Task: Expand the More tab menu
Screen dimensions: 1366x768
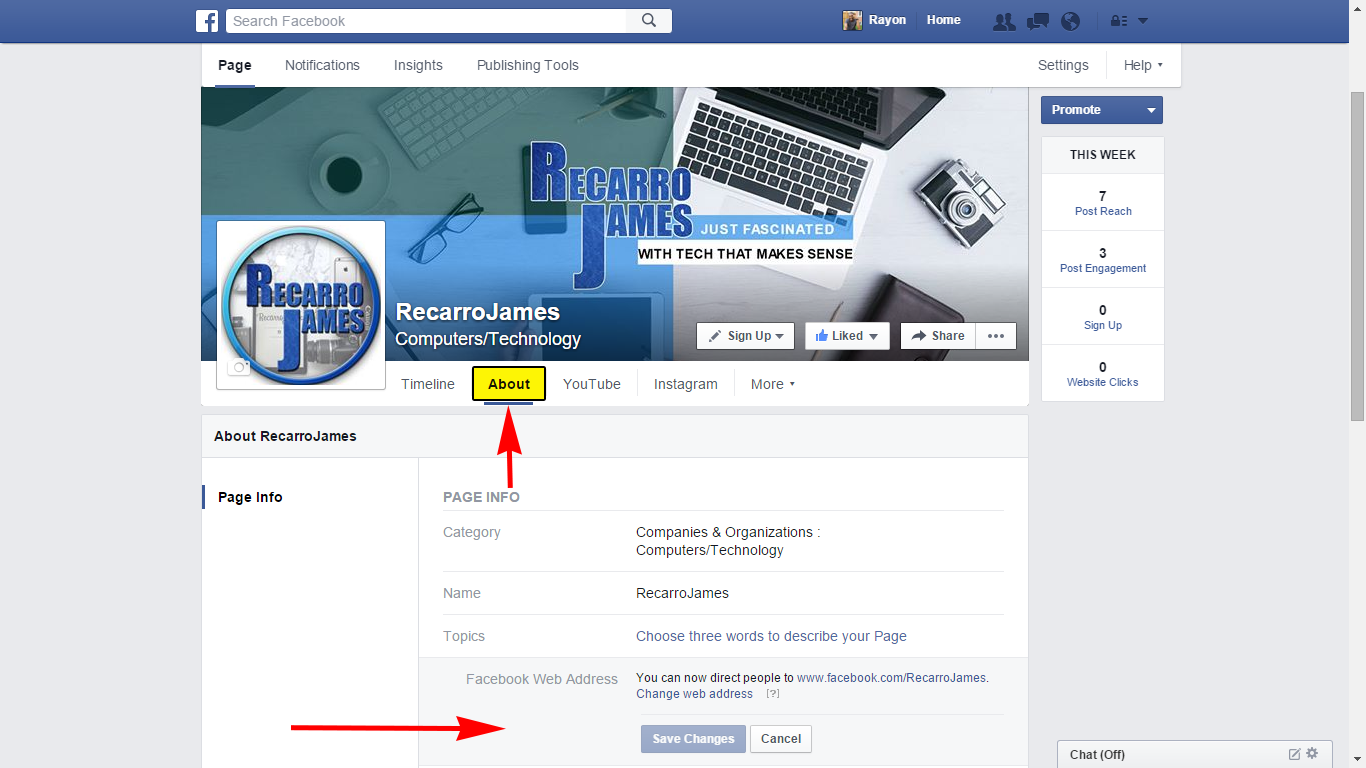Action: pyautogui.click(x=773, y=384)
